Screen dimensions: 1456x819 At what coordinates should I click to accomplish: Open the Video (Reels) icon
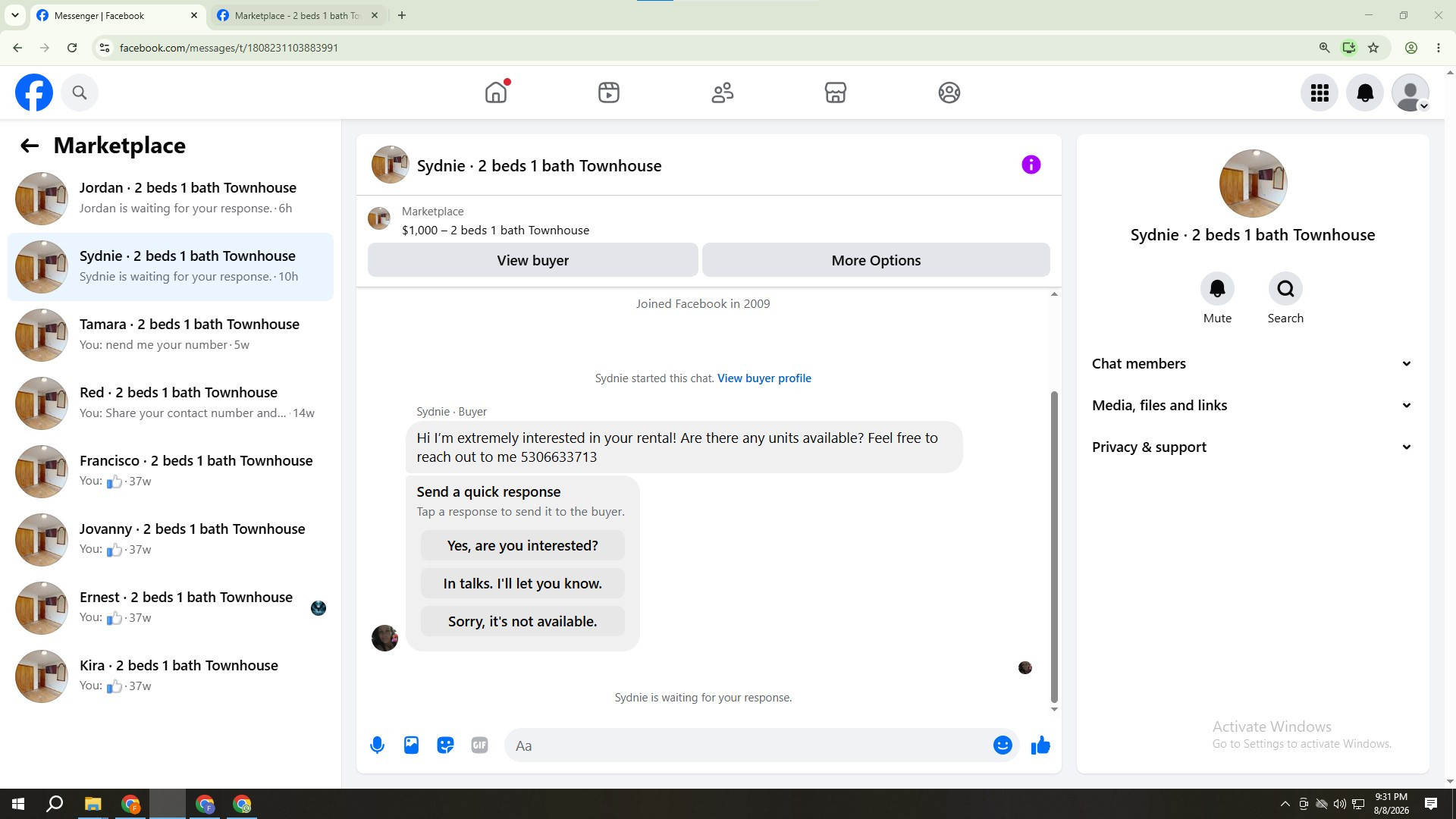(x=609, y=93)
